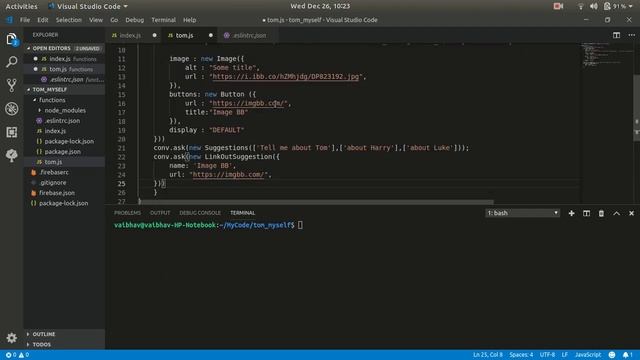Split the editor to the right
This screenshot has height=360, width=640.
click(x=616, y=35)
